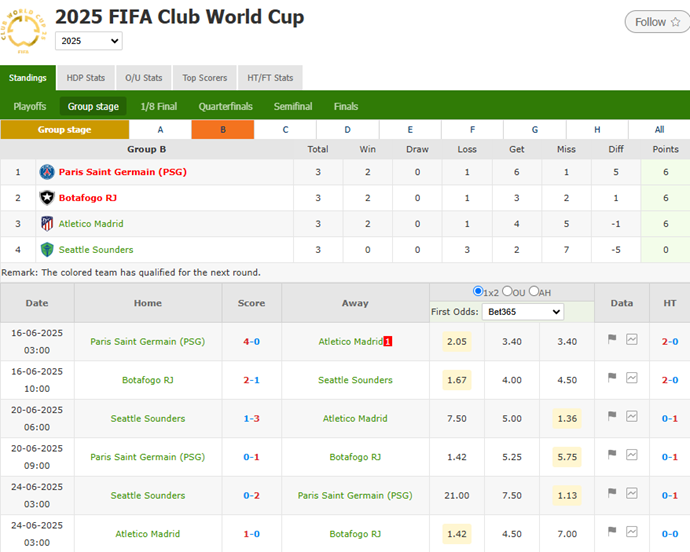Image resolution: width=690 pixels, height=552 pixels.
Task: Open Seattle Sounders in standings table
Action: [x=96, y=250]
